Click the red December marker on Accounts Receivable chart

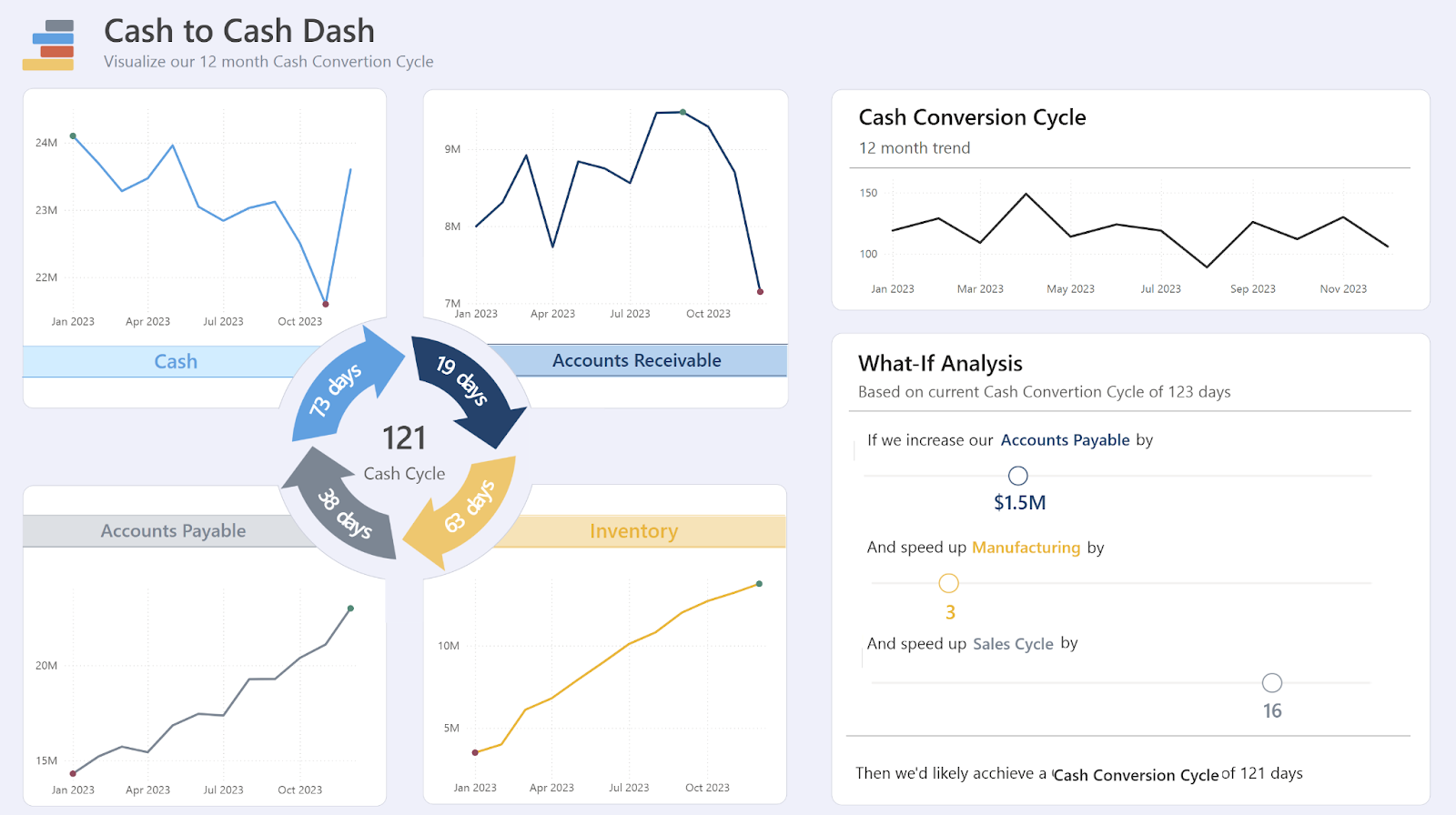coord(760,291)
